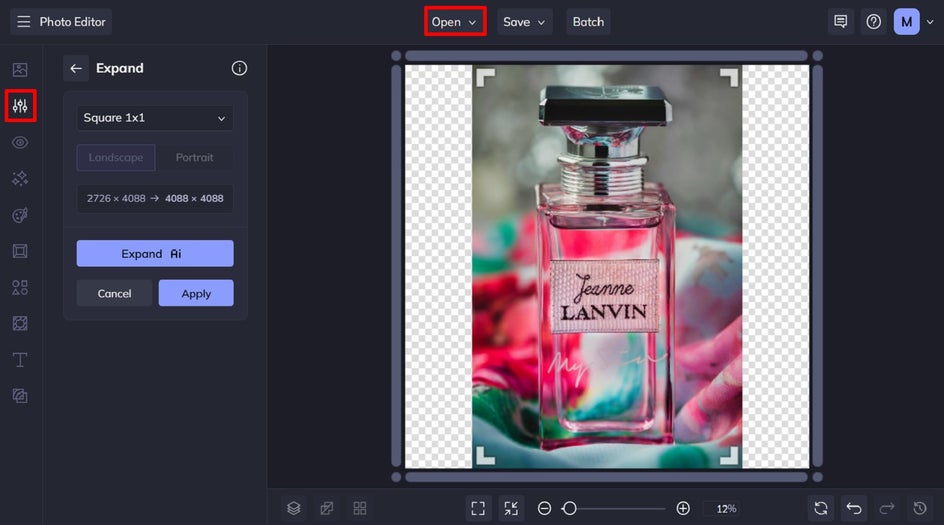The width and height of the screenshot is (944, 525).
Task: Click the top canvas expand bar
Action: coord(606,56)
